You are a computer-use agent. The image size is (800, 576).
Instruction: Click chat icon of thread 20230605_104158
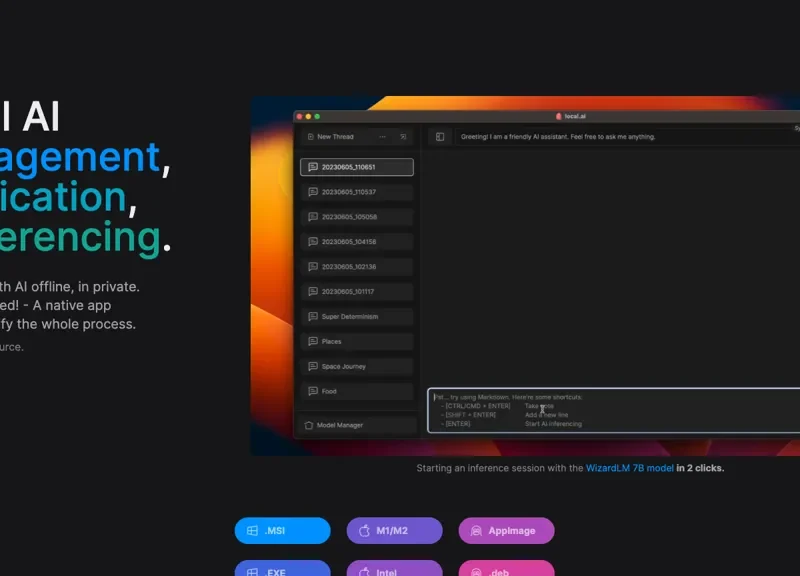(313, 242)
